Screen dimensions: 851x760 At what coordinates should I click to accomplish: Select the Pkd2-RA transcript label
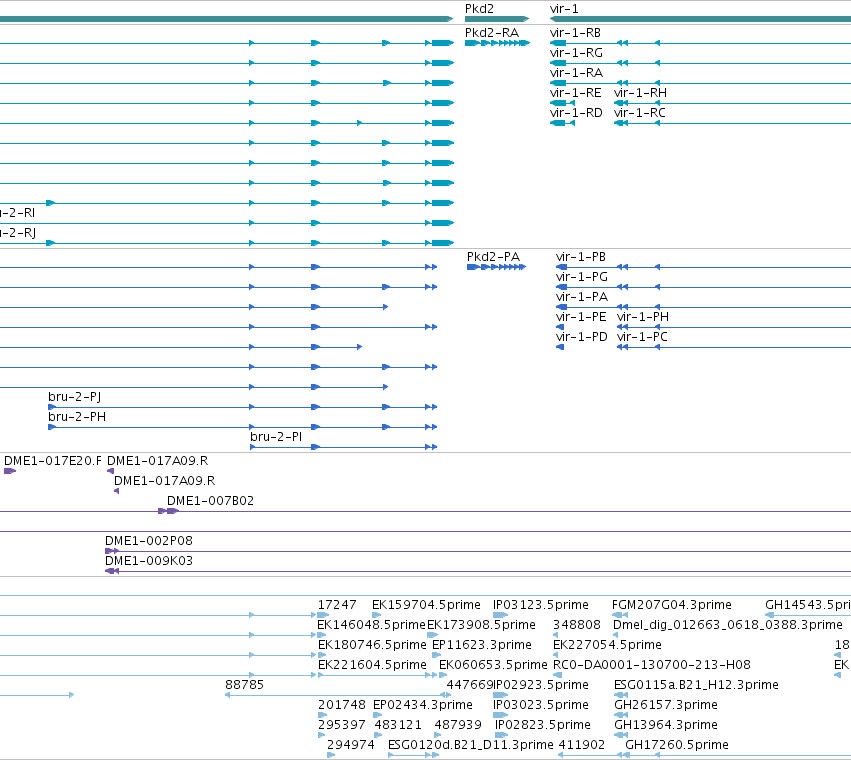pos(492,33)
